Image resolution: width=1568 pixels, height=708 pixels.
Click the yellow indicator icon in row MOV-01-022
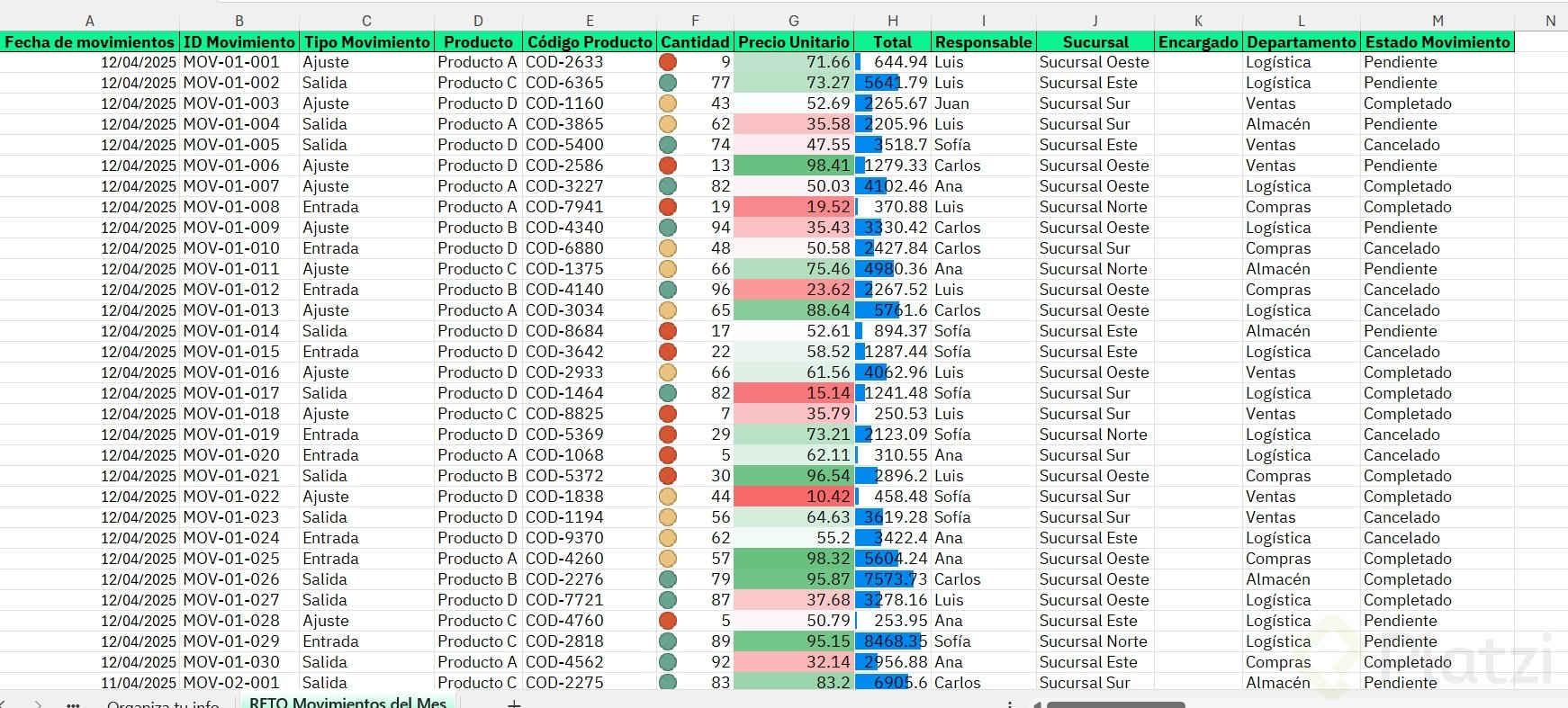(x=668, y=497)
